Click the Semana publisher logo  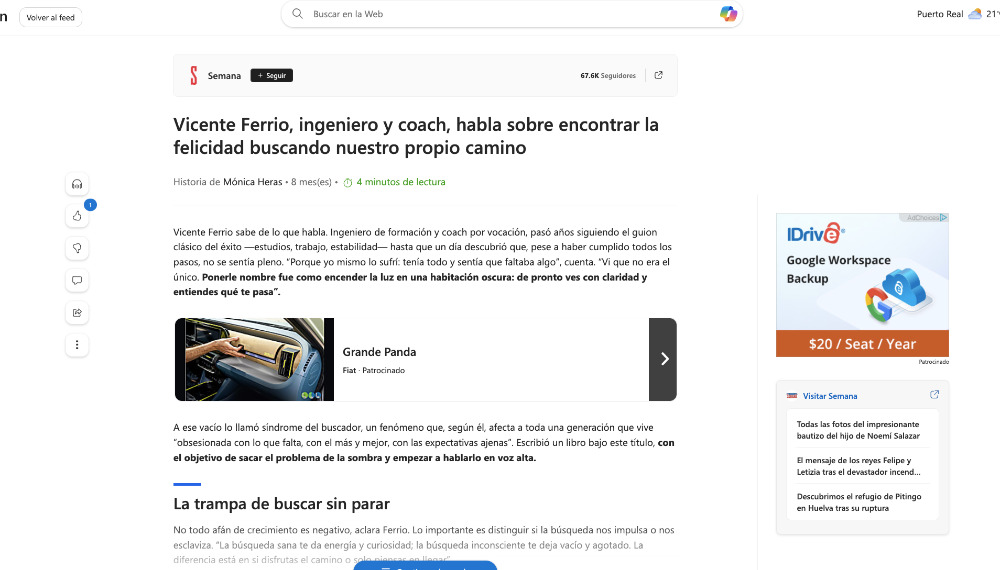tap(194, 75)
